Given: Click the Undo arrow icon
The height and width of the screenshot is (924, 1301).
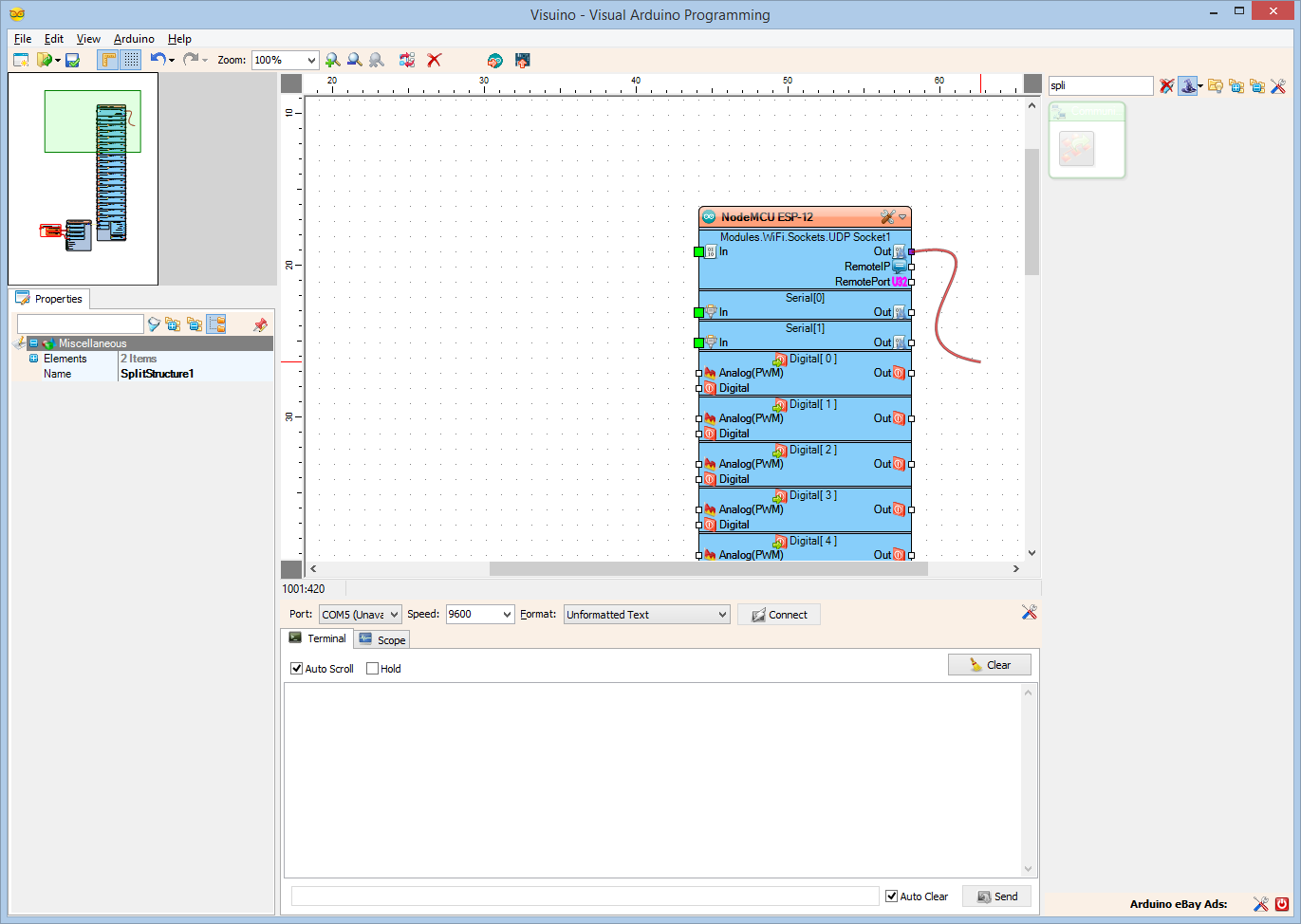Looking at the screenshot, I should (x=158, y=60).
